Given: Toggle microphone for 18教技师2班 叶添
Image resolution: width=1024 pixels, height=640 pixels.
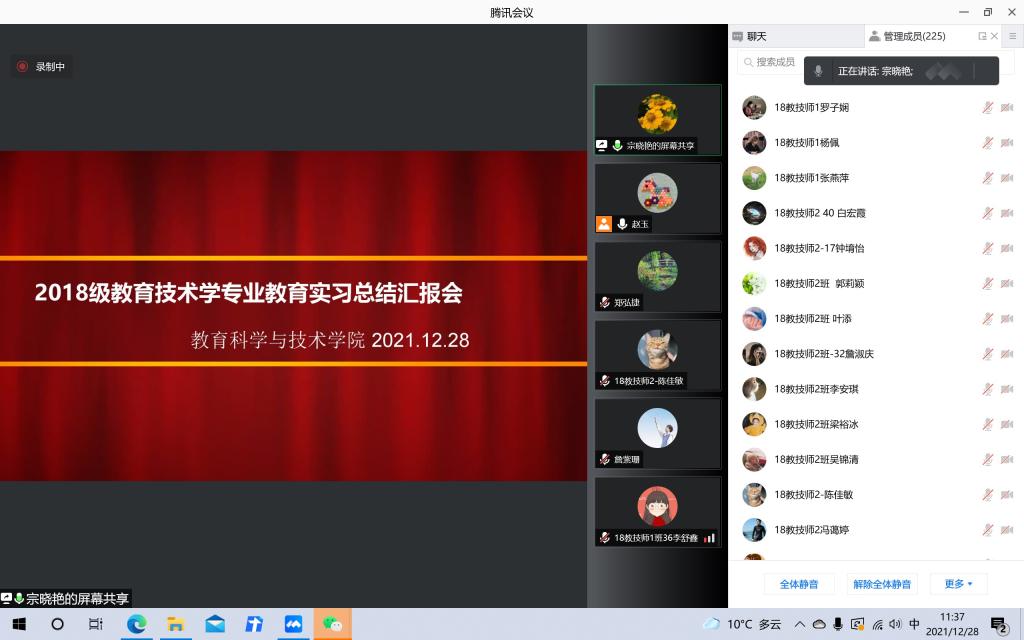Looking at the screenshot, I should coord(987,319).
